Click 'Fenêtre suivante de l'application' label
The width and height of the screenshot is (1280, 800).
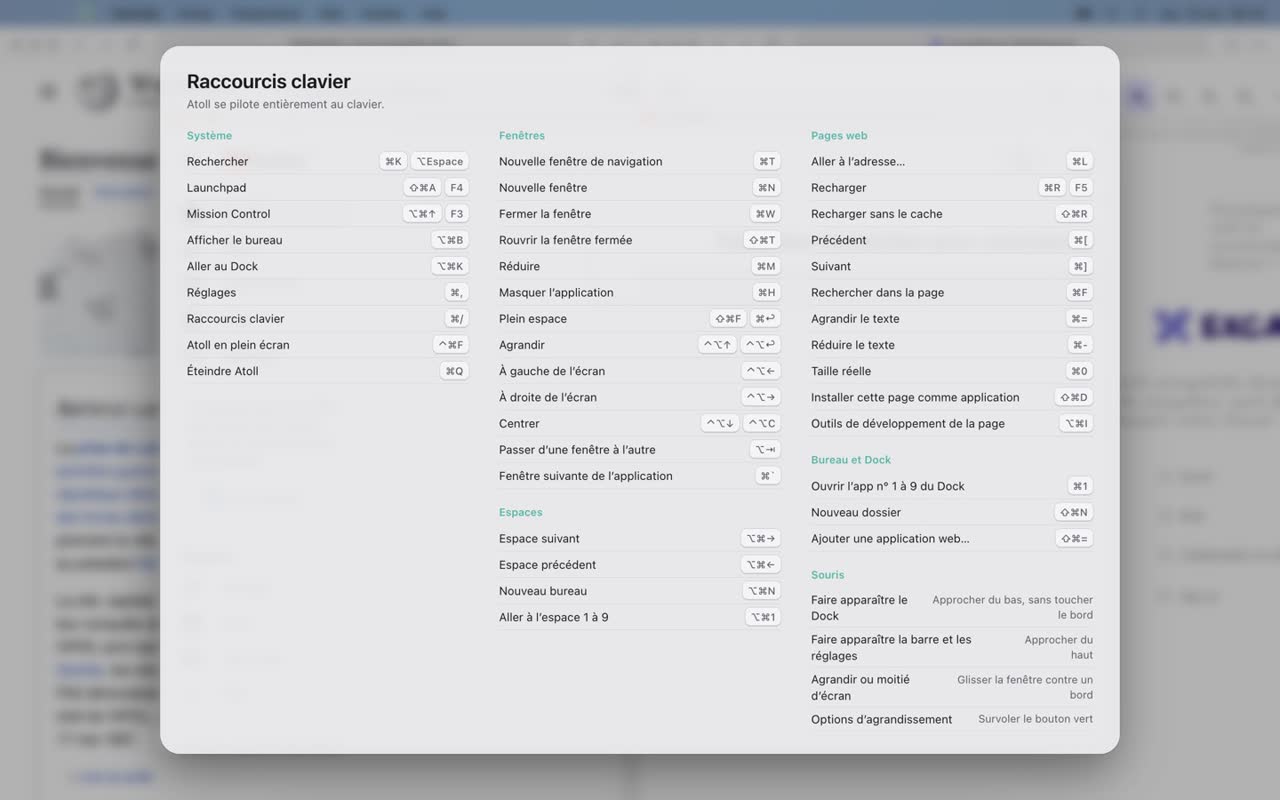tap(585, 476)
